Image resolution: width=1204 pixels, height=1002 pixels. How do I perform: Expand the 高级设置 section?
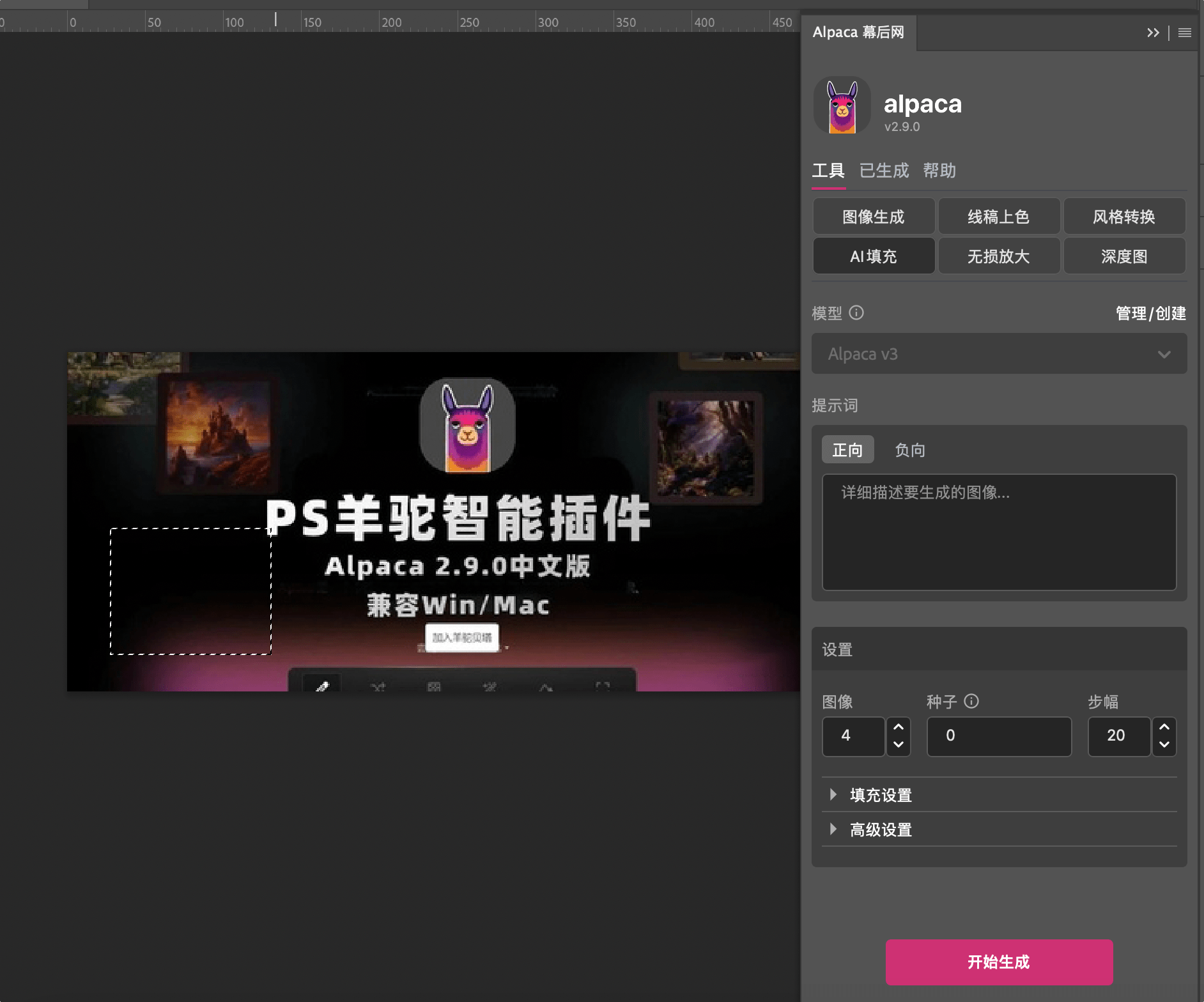[999, 829]
